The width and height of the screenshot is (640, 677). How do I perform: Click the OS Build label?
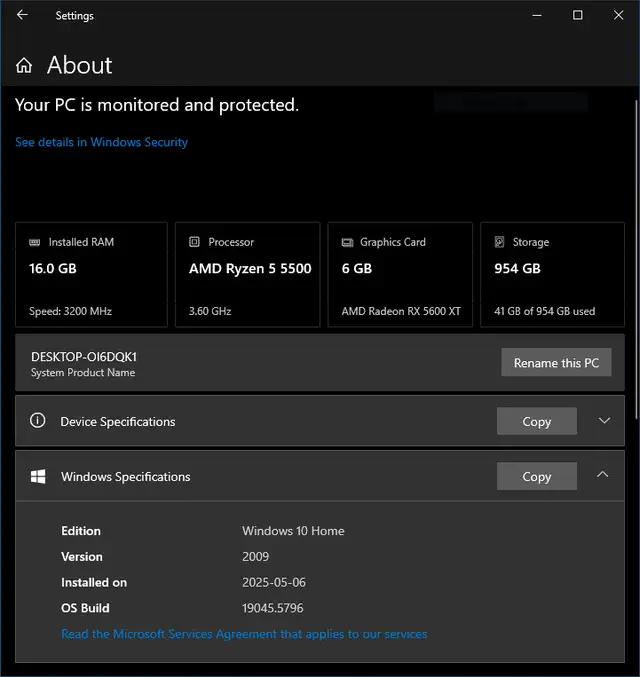85,608
